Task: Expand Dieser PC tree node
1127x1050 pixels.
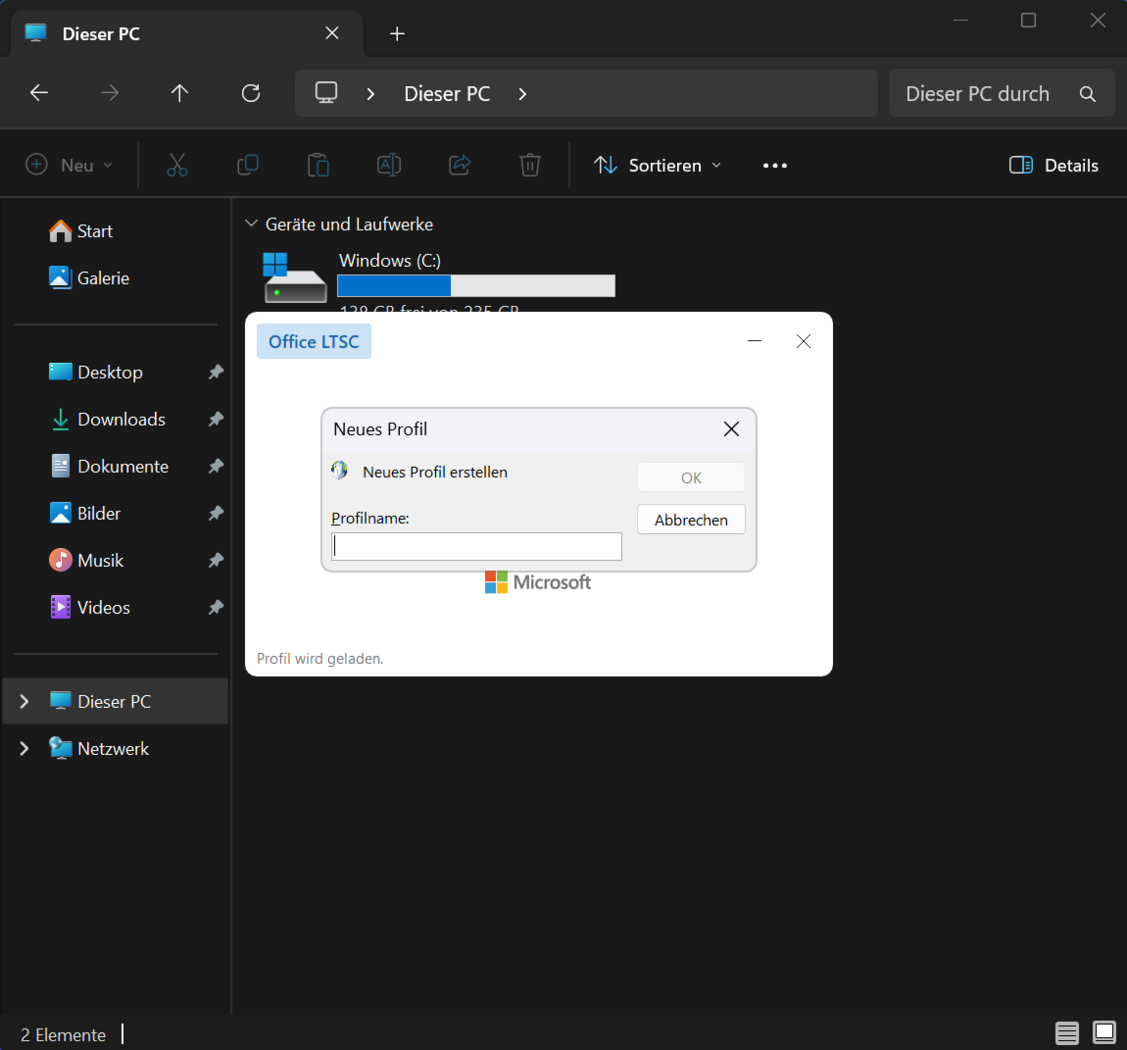Action: pyautogui.click(x=24, y=701)
